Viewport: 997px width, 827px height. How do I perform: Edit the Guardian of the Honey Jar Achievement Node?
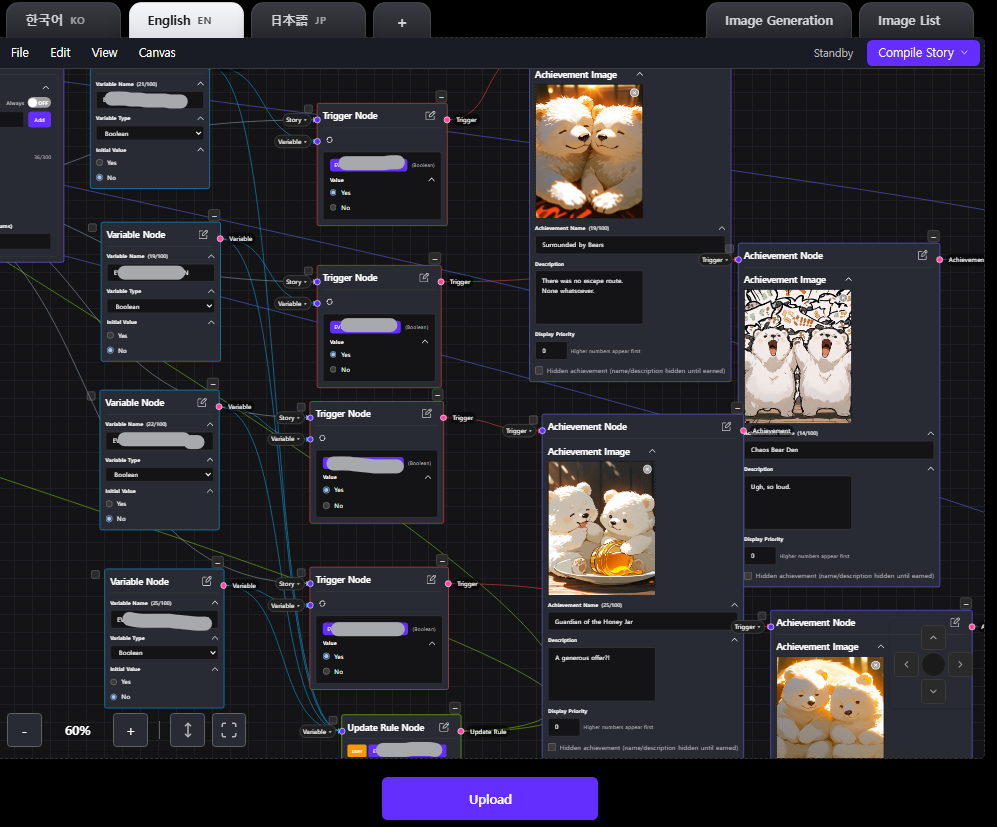726,427
